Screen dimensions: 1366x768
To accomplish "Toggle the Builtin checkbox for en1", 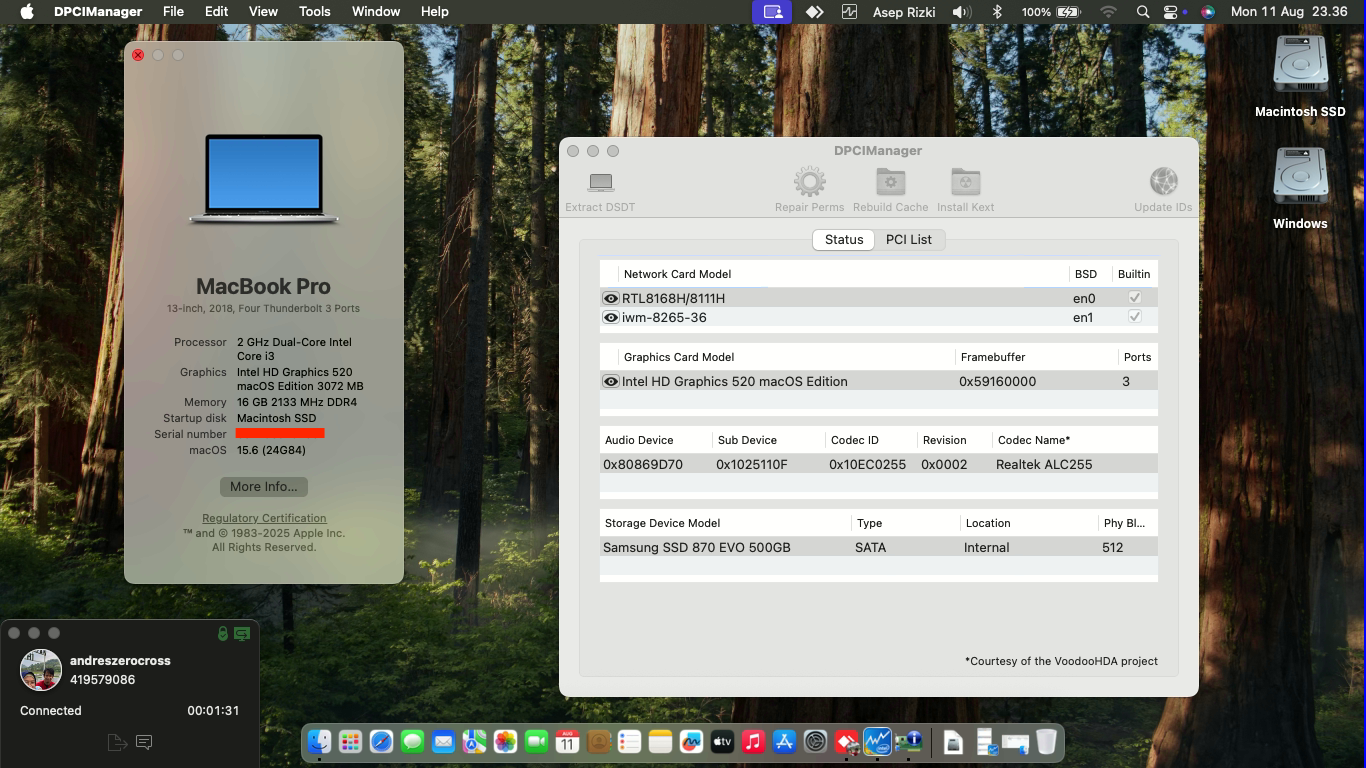I will 1134,317.
